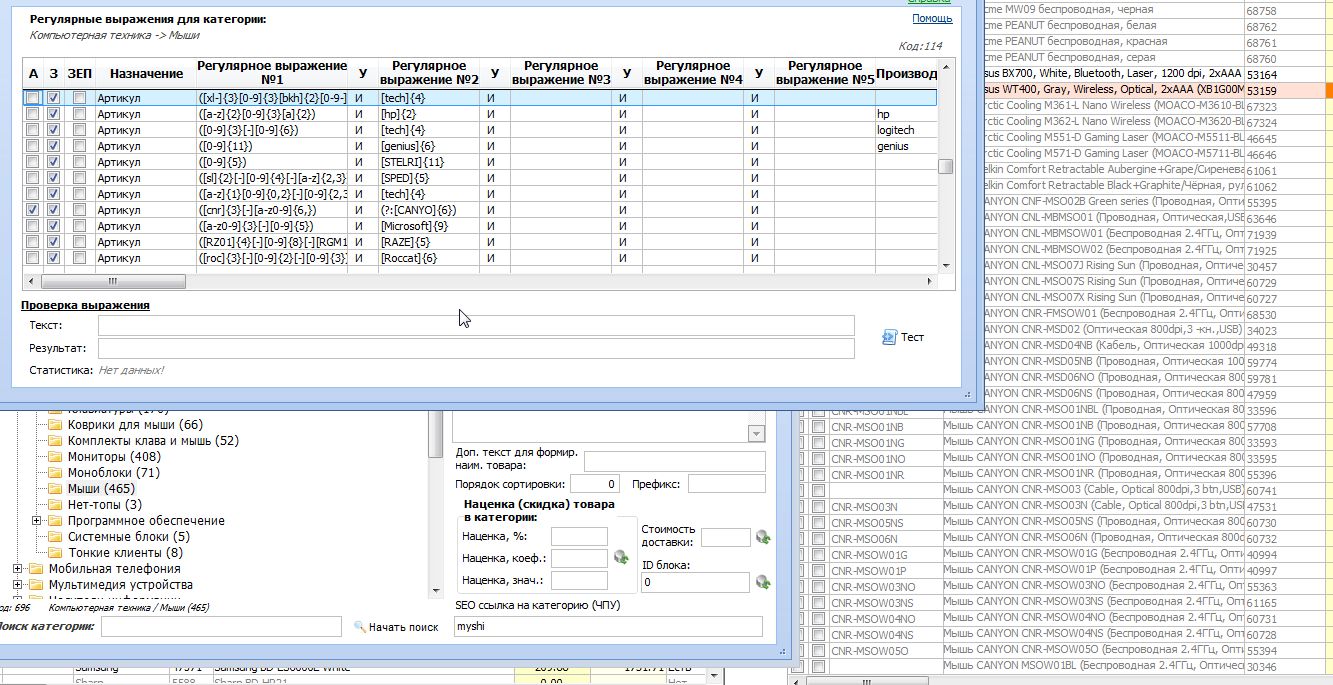Click the folder icon of Нет-топы
The image size is (1333, 685).
[x=55, y=505]
